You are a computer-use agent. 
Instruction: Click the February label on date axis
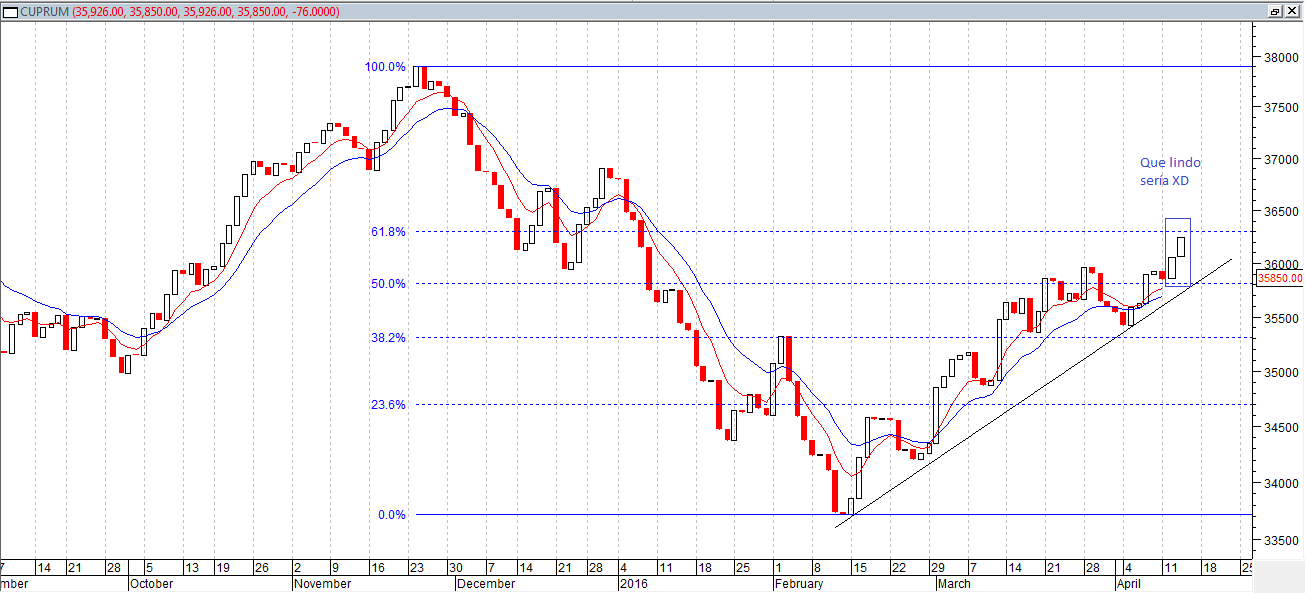point(800,583)
